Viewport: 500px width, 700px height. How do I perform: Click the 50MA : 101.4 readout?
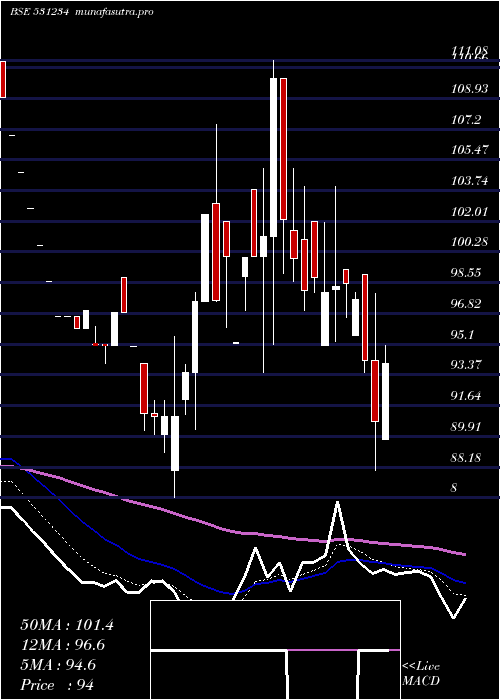coord(67,625)
